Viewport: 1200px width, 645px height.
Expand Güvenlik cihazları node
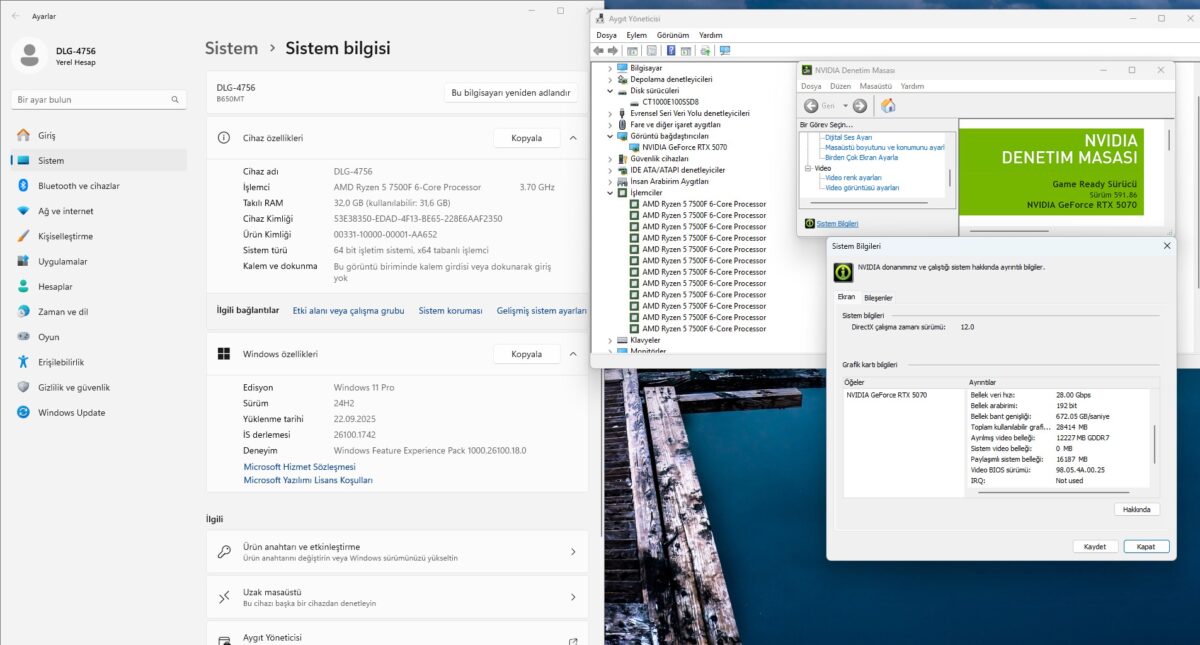pos(610,158)
